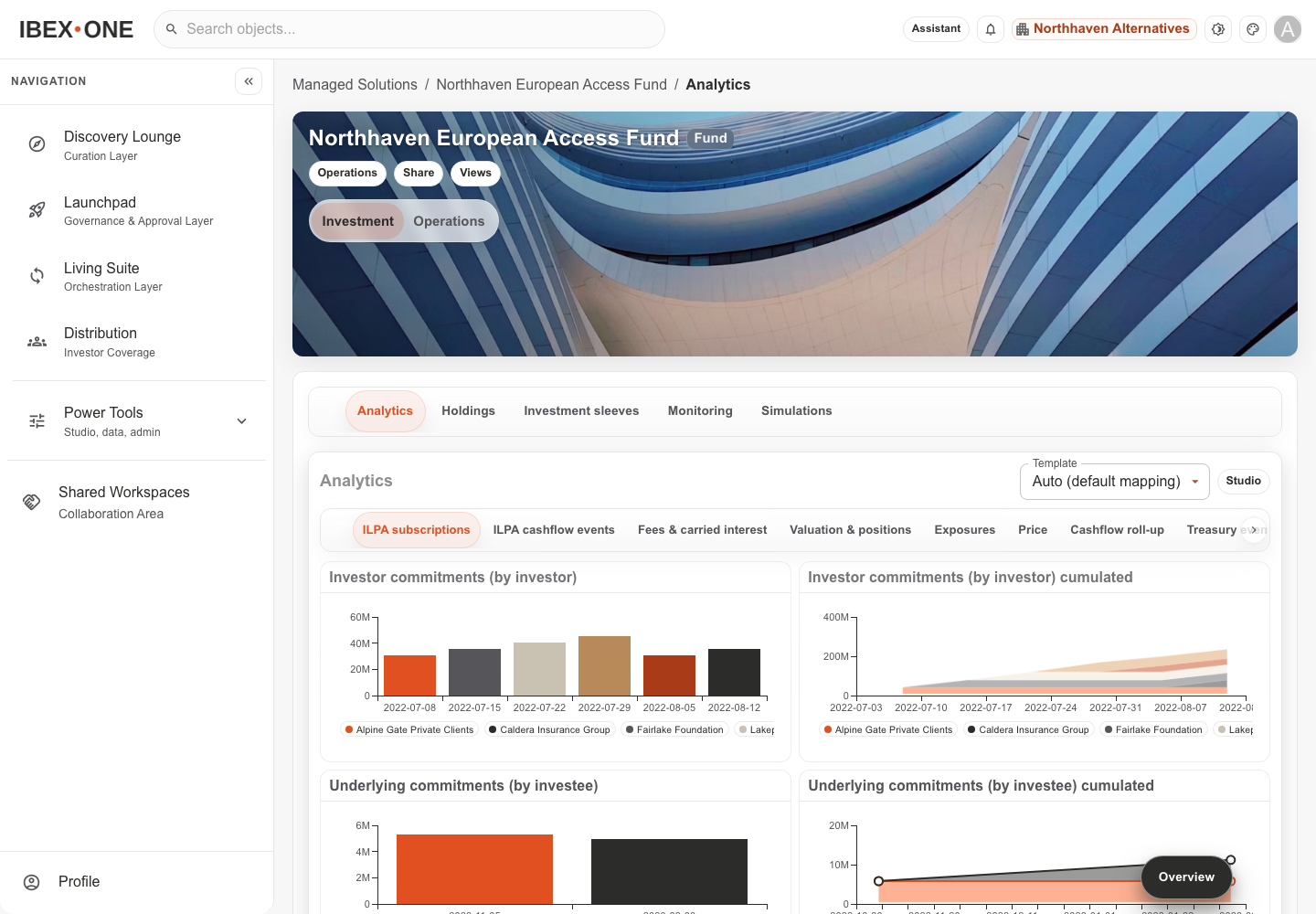
Task: Open the Template dropdown
Action: tap(1114, 482)
